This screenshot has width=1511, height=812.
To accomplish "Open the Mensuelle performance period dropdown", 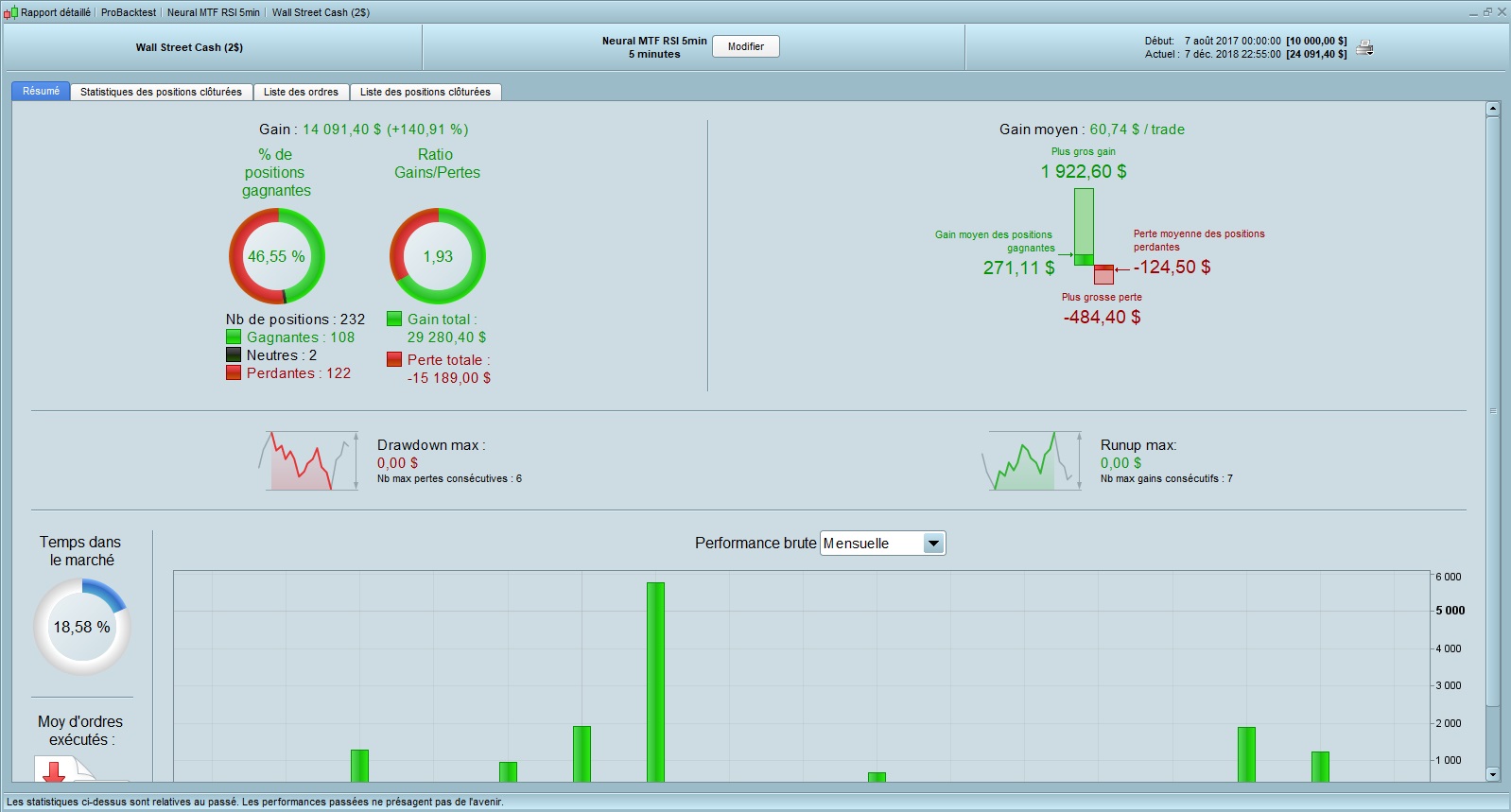I will coord(883,543).
